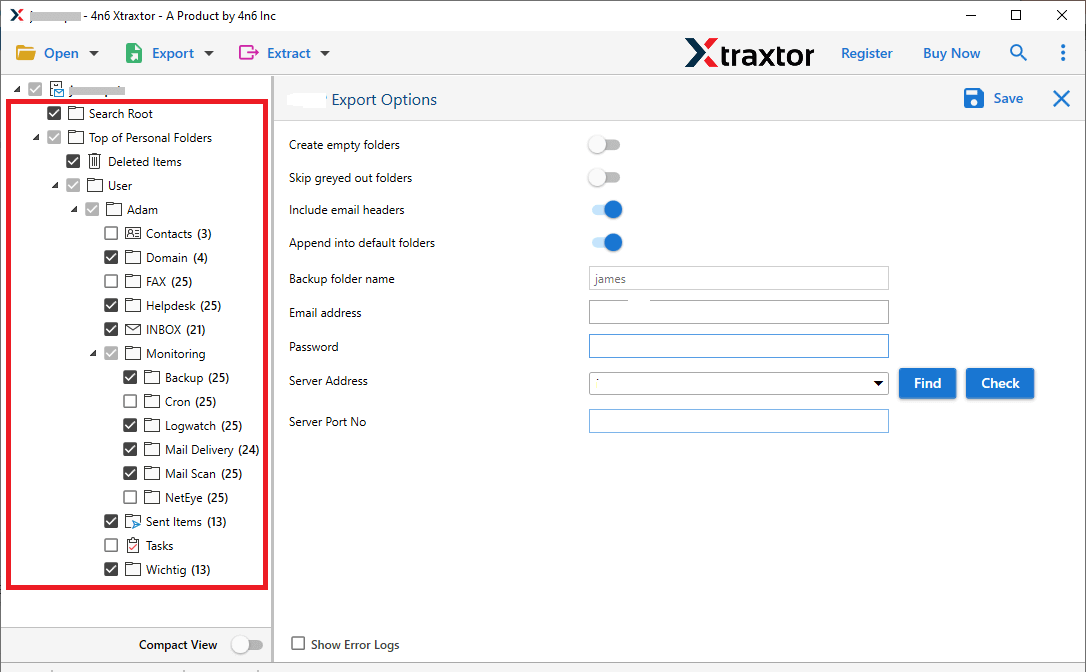Click the Save icon in Export Options
The image size is (1086, 672).
coord(973,98)
